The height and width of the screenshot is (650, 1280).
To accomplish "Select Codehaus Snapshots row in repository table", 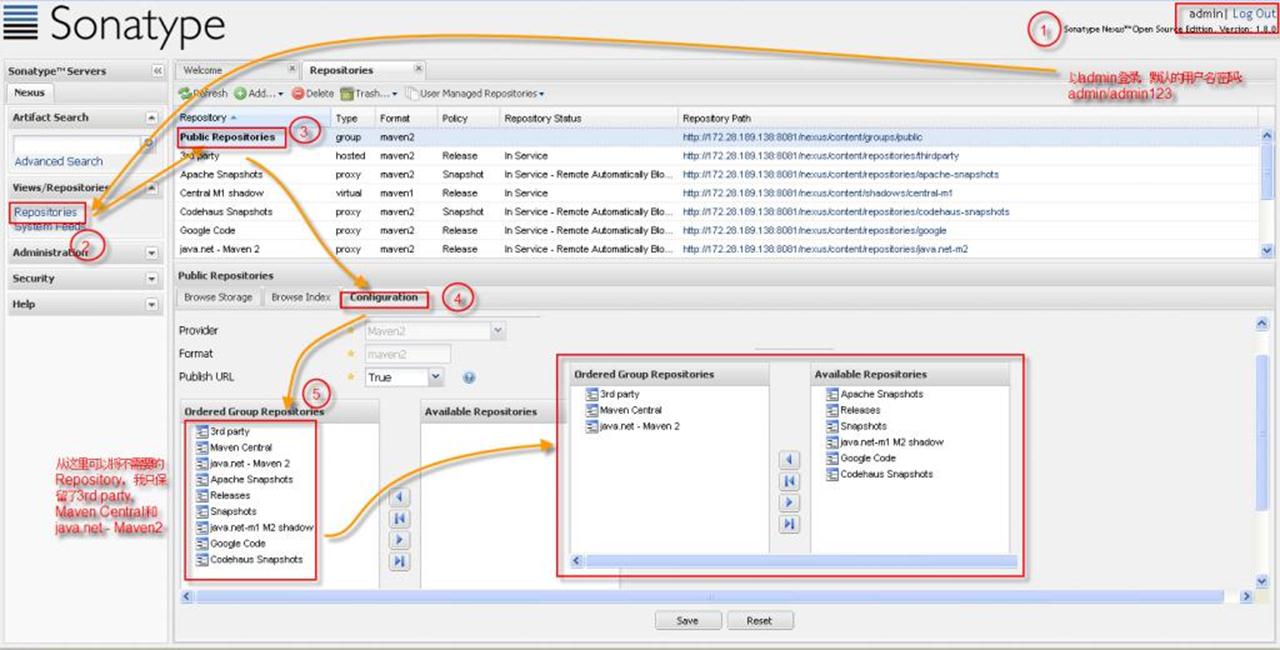I will point(717,212).
